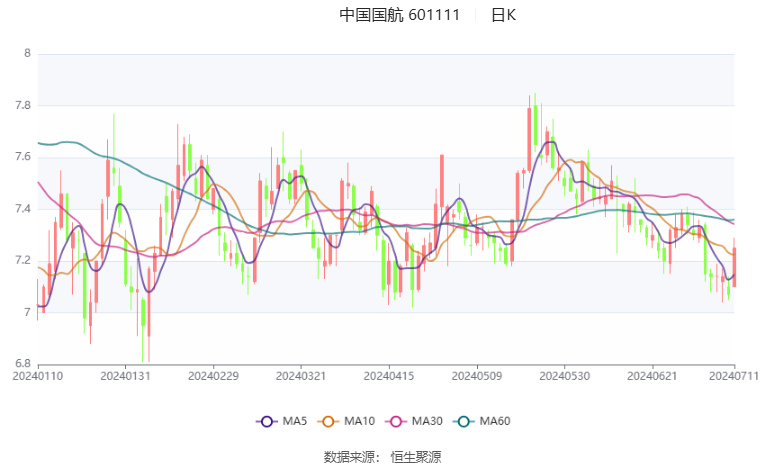The width and height of the screenshot is (765, 465).
Task: Click the 7.4 price axis label
Action: tap(22, 208)
